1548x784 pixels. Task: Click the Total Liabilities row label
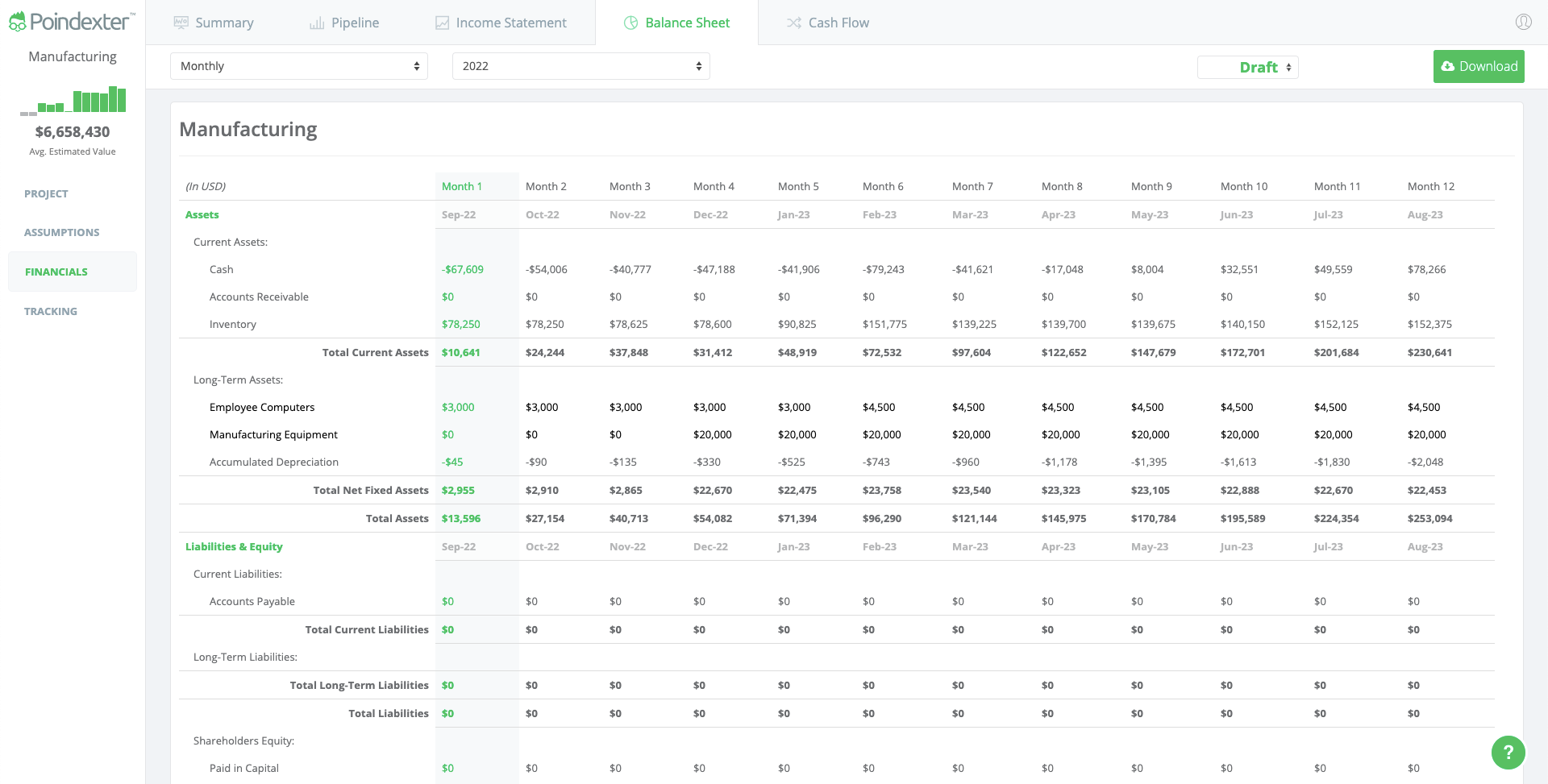click(389, 713)
